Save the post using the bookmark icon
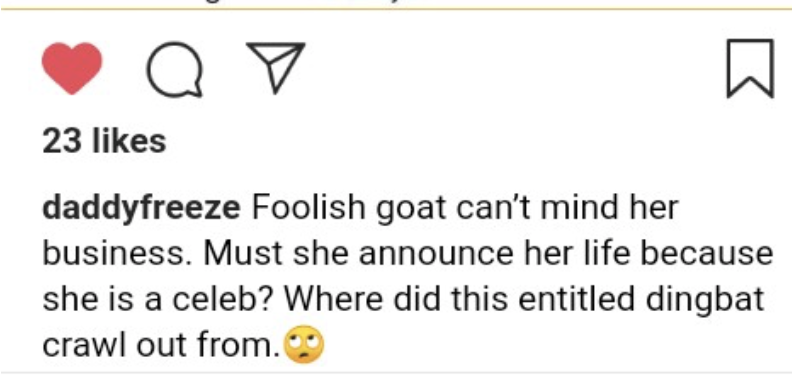This screenshot has height=376, width=792. coord(750,68)
